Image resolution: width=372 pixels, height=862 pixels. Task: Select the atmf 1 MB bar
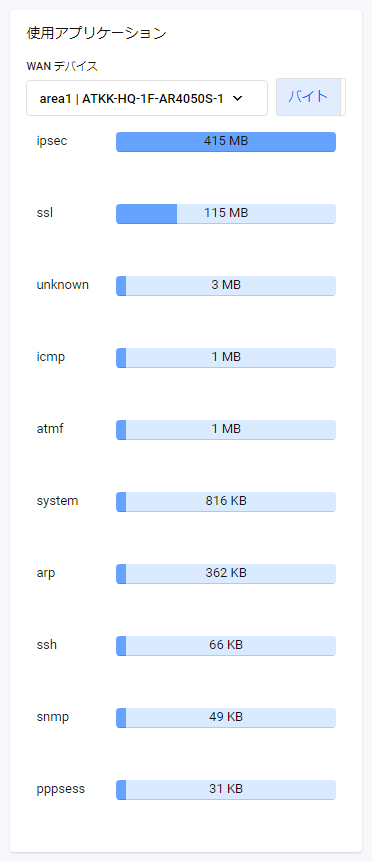(x=226, y=430)
